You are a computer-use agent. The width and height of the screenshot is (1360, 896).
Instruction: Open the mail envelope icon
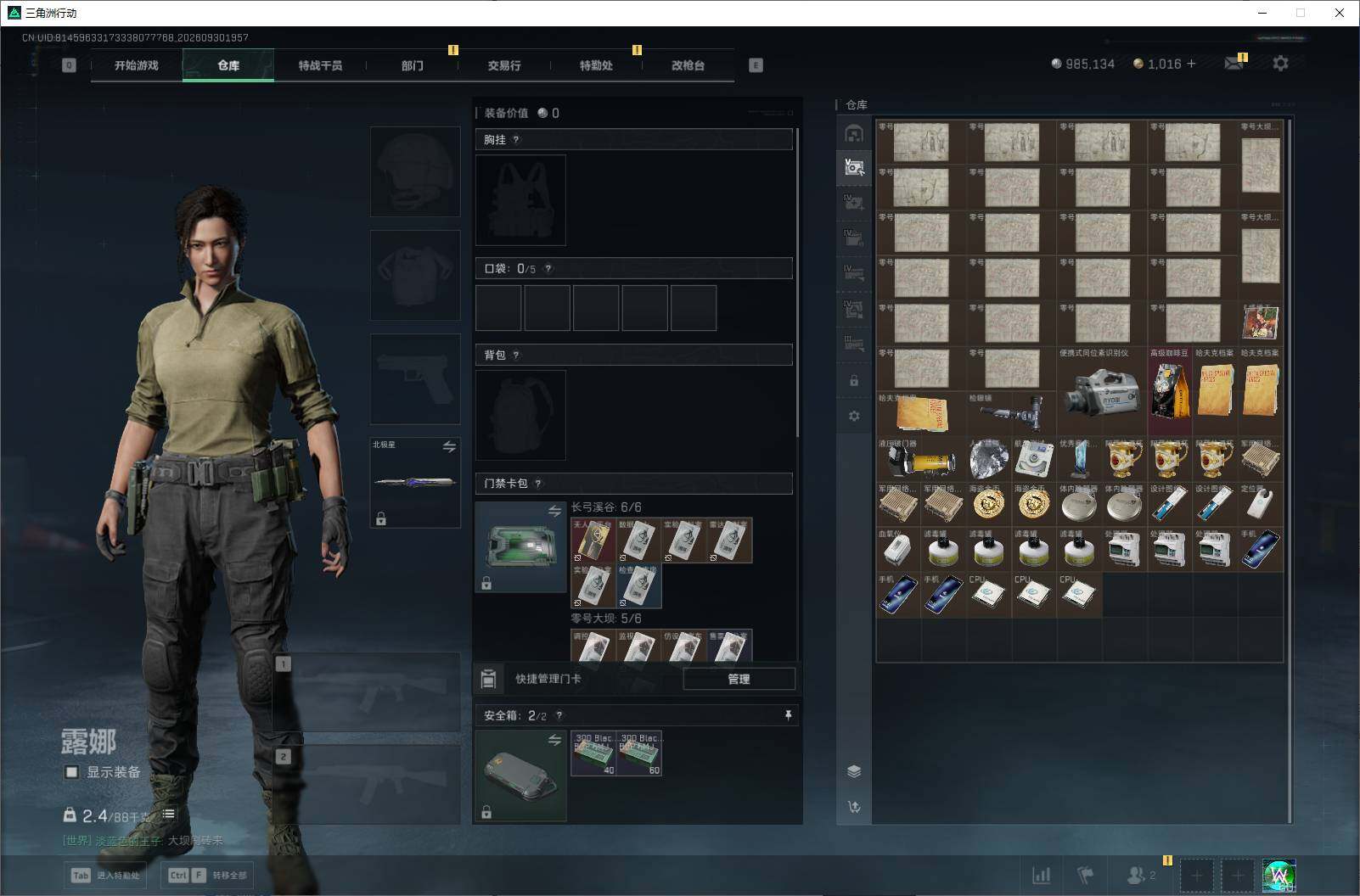pos(1234,64)
